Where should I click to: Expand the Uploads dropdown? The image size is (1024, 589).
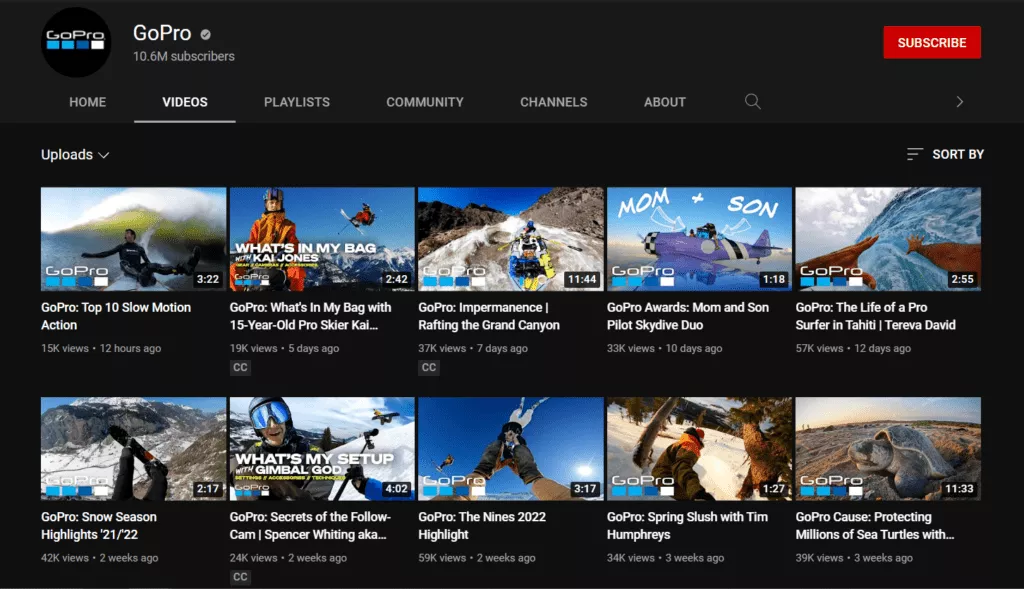tap(75, 155)
